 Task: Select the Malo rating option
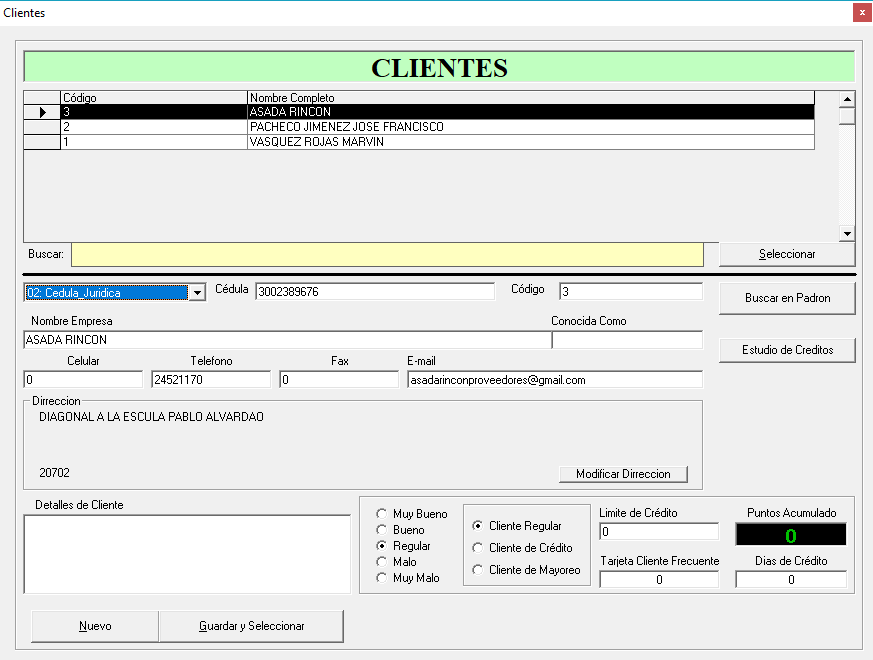pyautogui.click(x=381, y=562)
